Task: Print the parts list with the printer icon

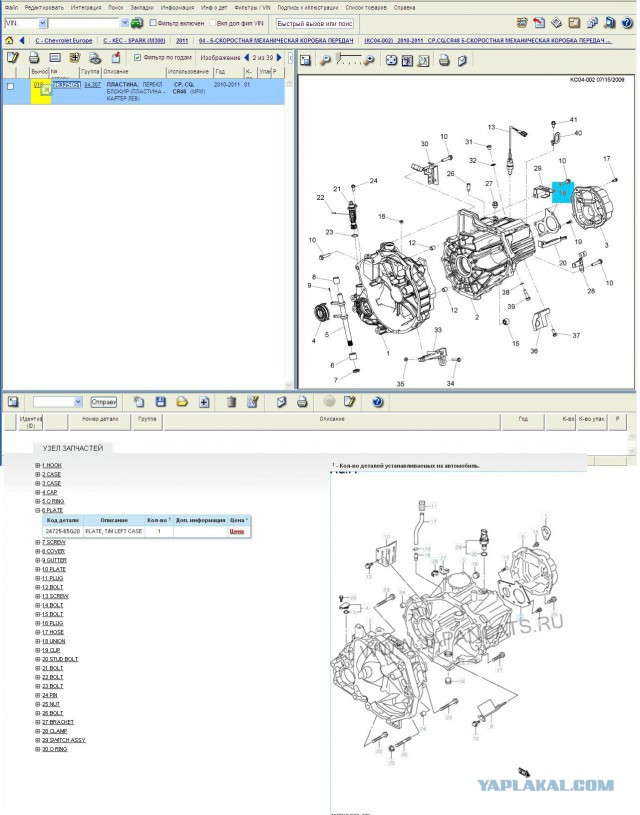Action: point(34,58)
